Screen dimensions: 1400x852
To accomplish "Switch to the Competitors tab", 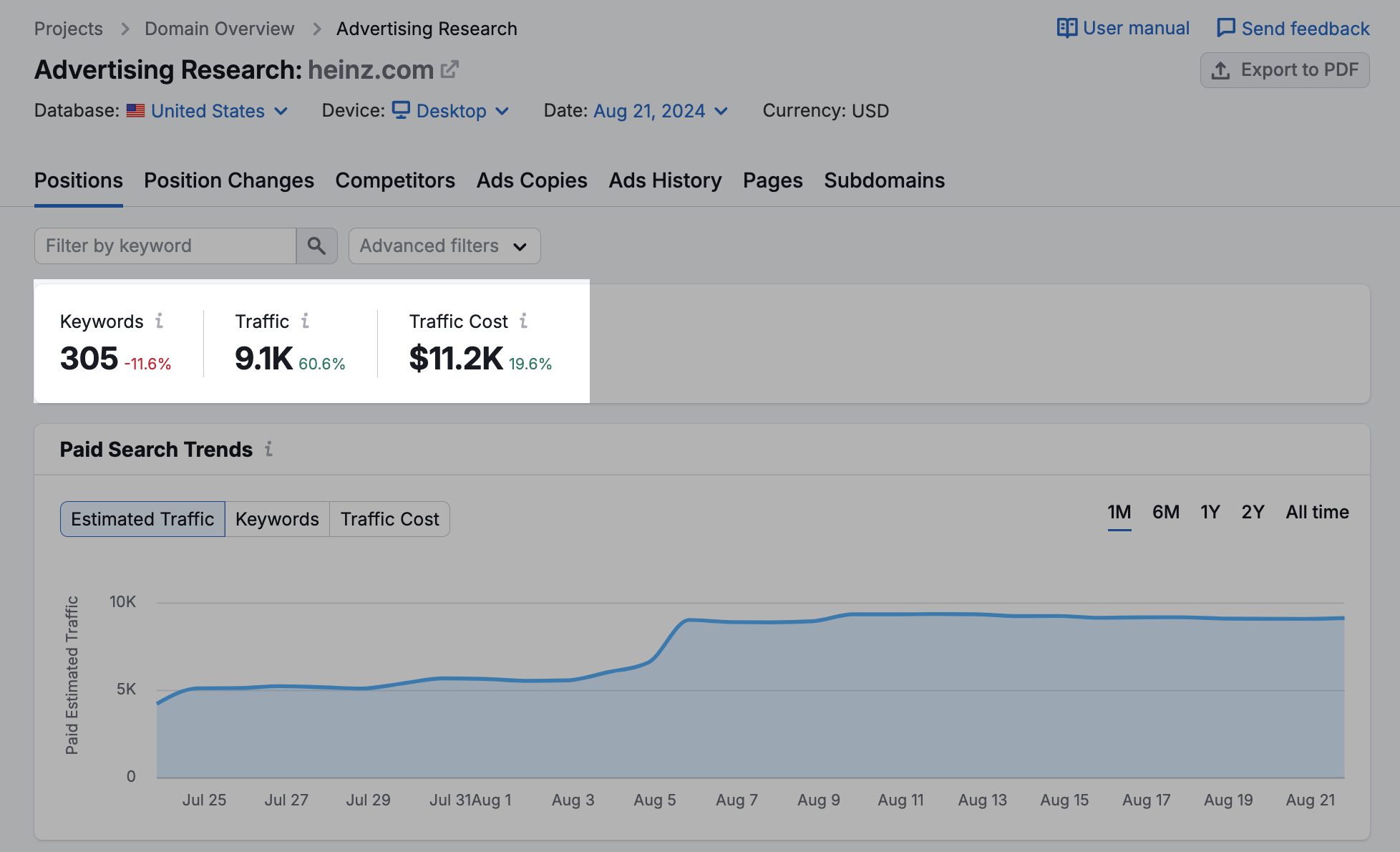I will point(395,180).
